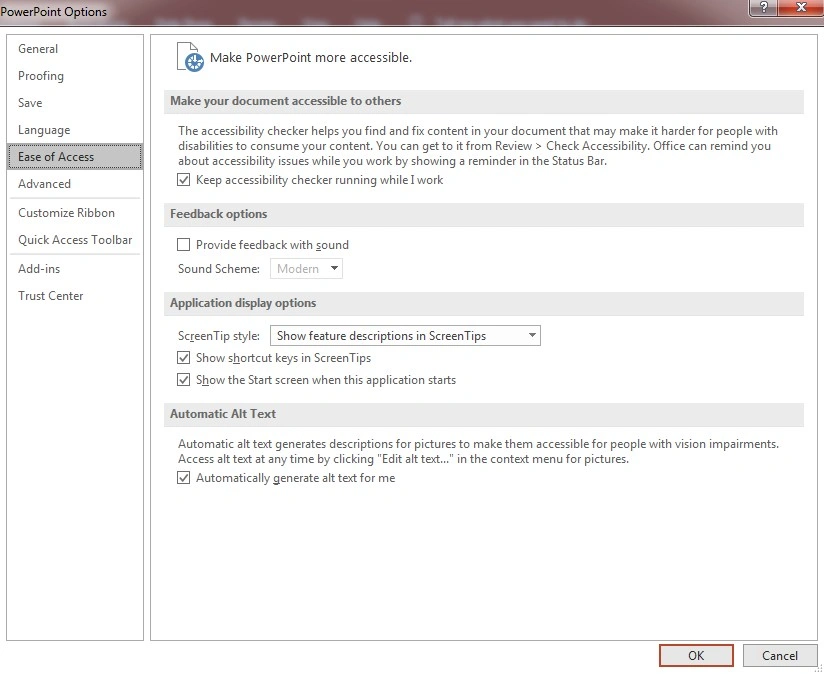Toggle Show shortcut keys in ScreenTips
The height and width of the screenshot is (674, 824).
(x=183, y=358)
